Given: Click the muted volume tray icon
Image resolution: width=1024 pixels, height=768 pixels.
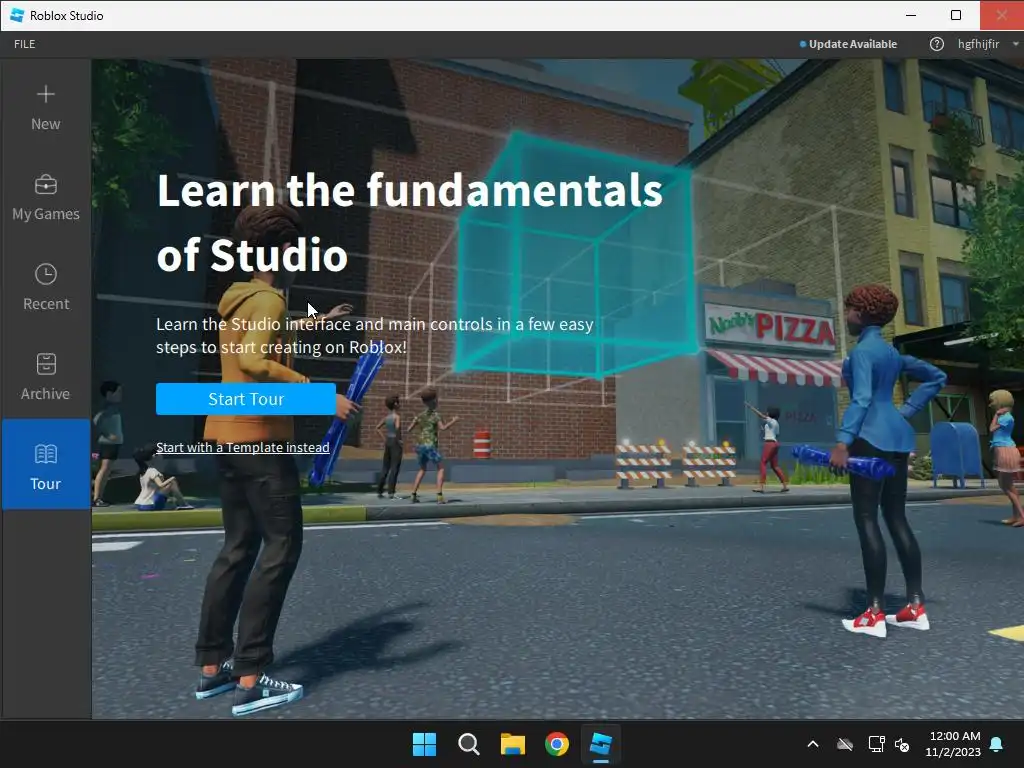Looking at the screenshot, I should pyautogui.click(x=903, y=744).
